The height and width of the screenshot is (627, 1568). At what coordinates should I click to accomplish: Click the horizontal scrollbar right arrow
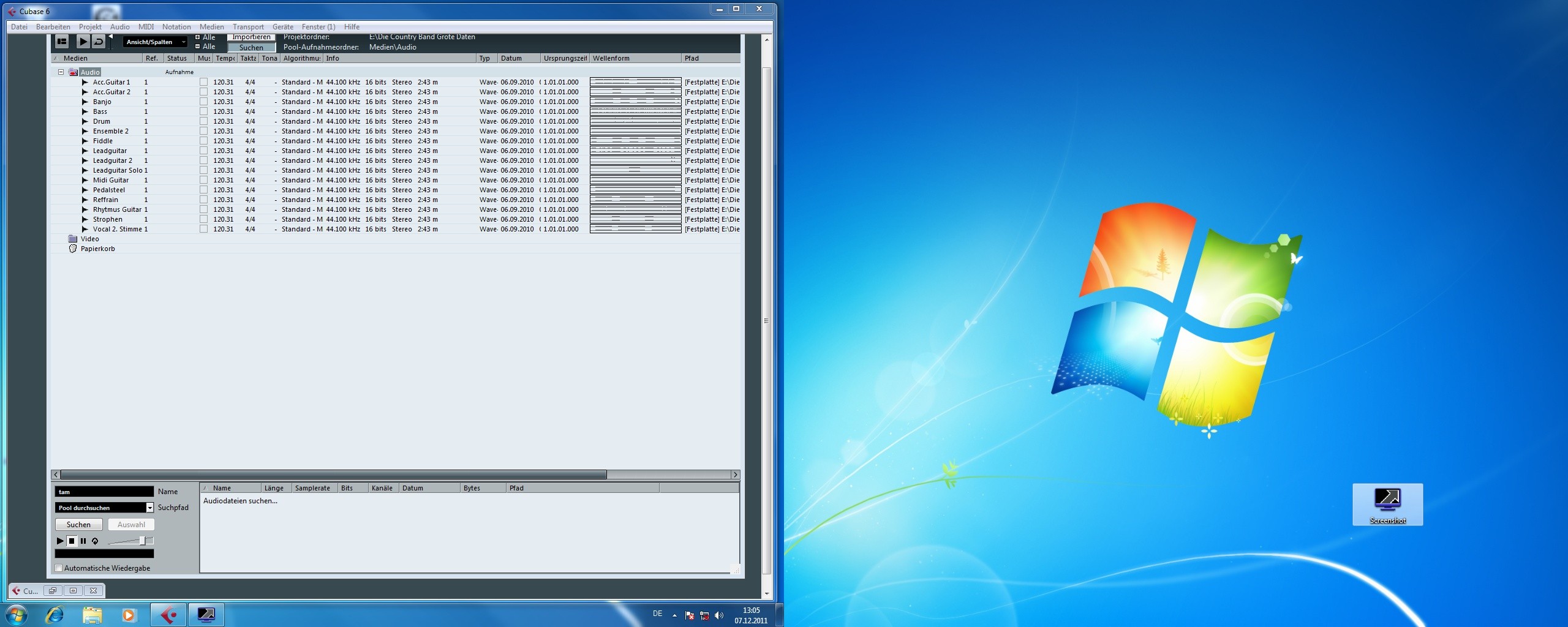tap(735, 475)
